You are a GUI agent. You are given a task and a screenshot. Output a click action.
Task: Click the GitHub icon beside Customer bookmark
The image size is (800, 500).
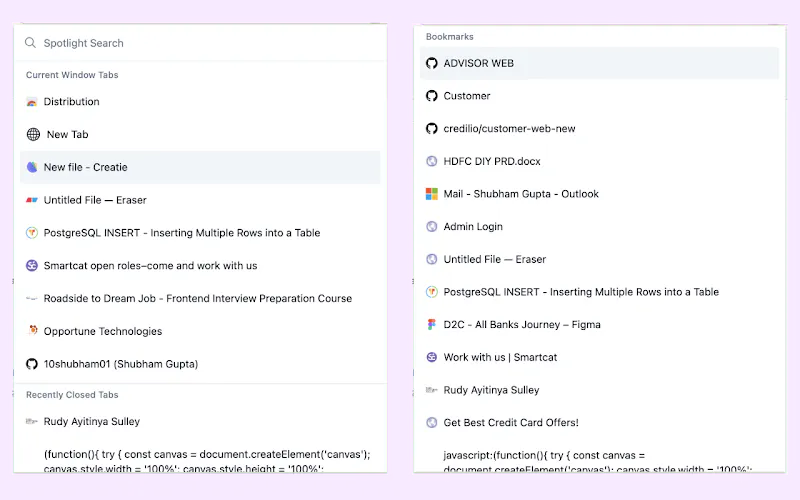tap(432, 96)
